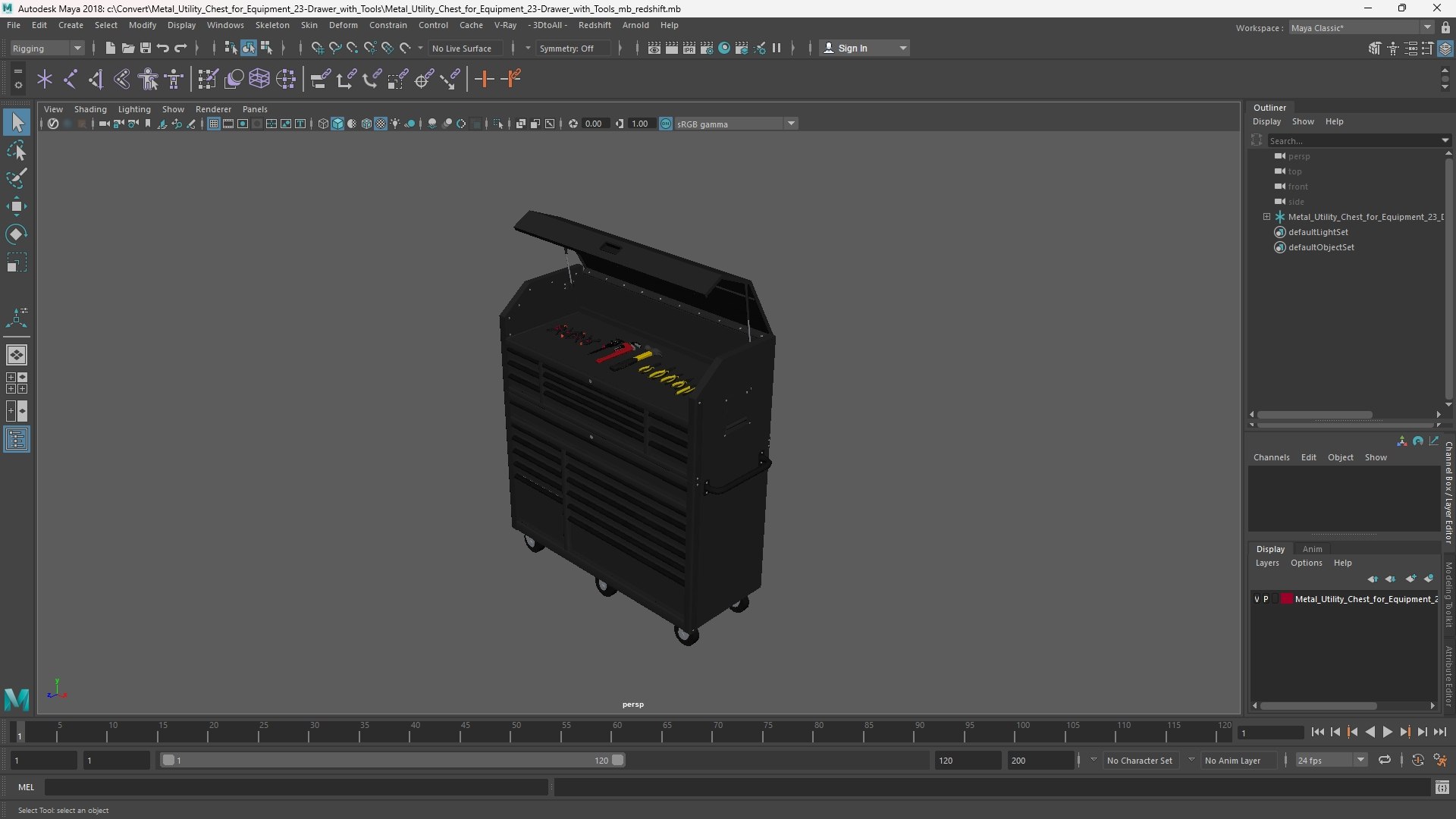Click the Quick Rig character icon
This screenshot has width=1456, height=819.
[x=149, y=79]
